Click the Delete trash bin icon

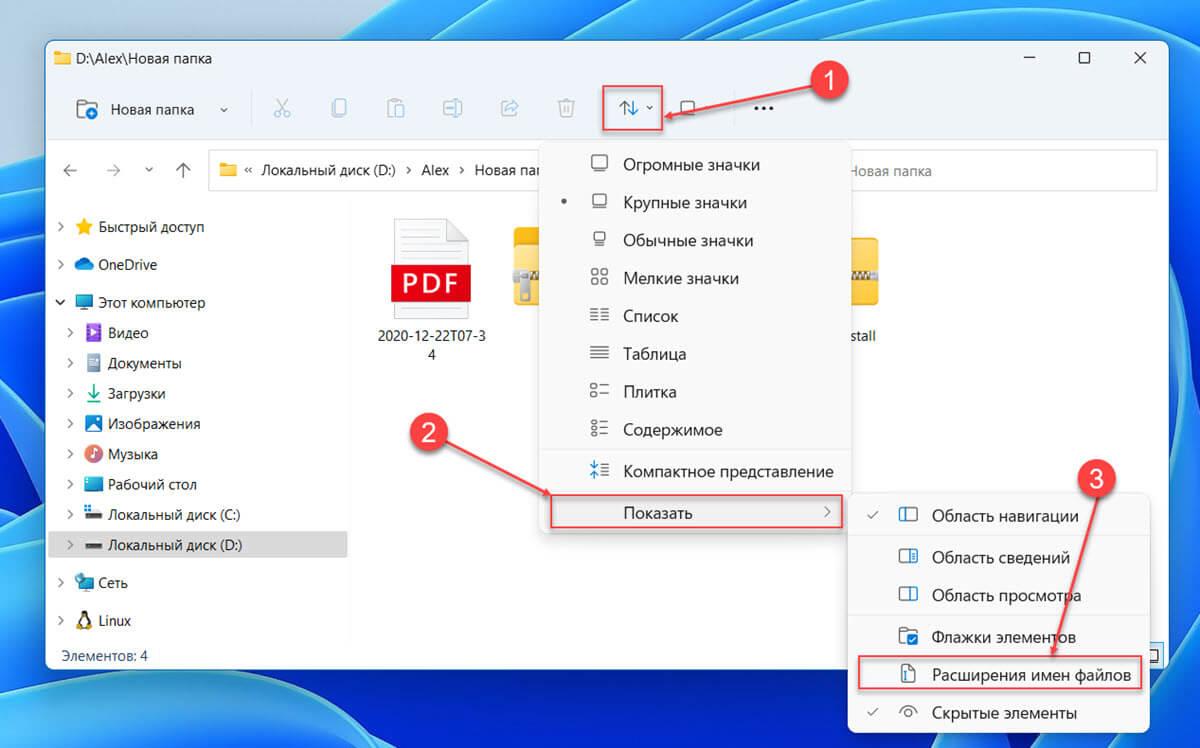click(x=566, y=109)
